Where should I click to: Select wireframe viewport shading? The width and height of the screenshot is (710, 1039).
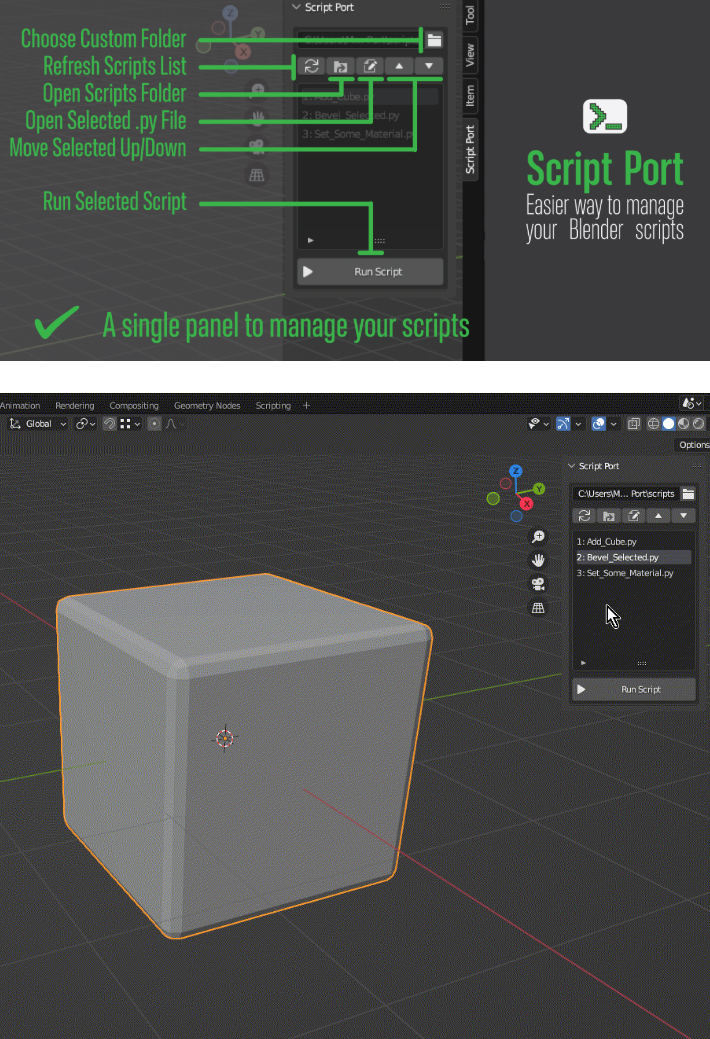point(653,423)
